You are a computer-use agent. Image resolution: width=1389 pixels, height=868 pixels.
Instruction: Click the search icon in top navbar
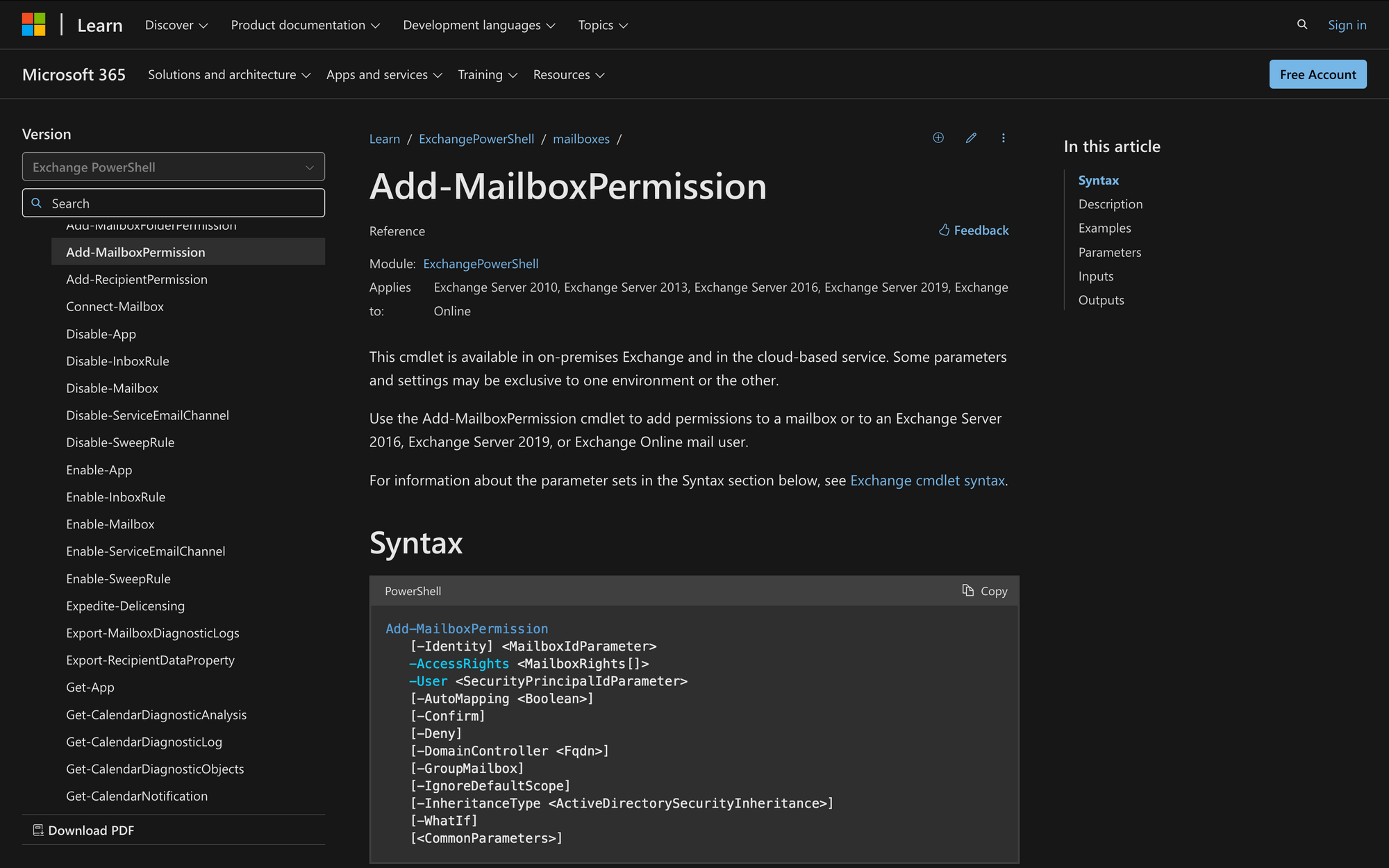pyautogui.click(x=1302, y=24)
